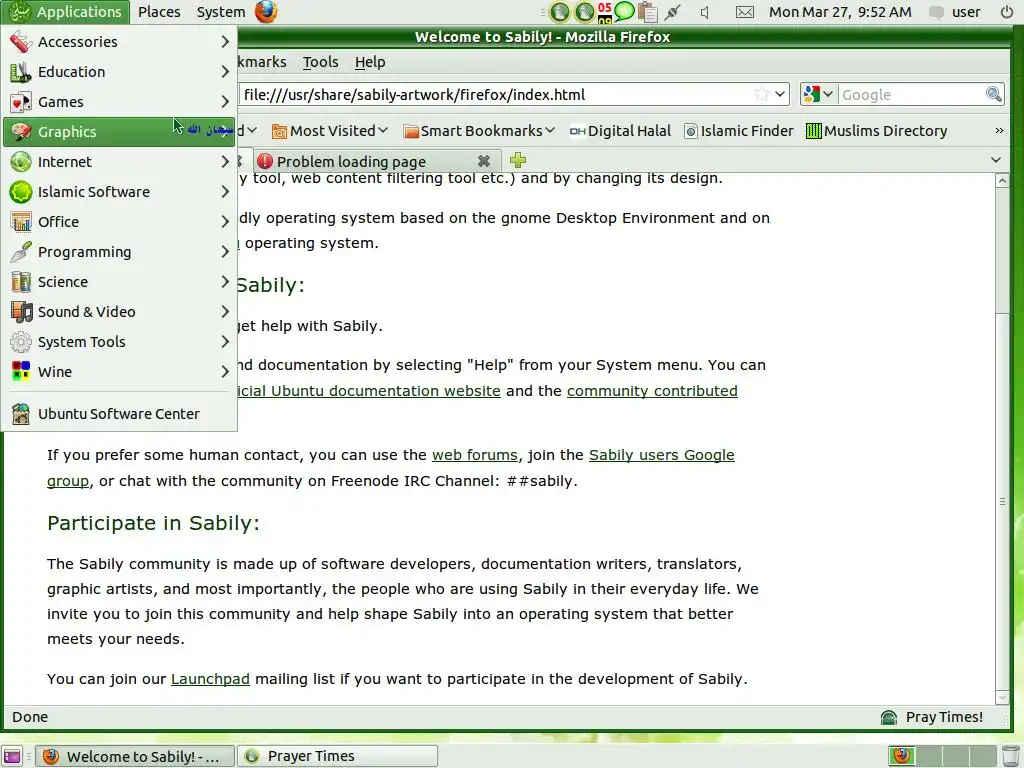
Task: Click the network connection plug icon
Action: point(673,12)
